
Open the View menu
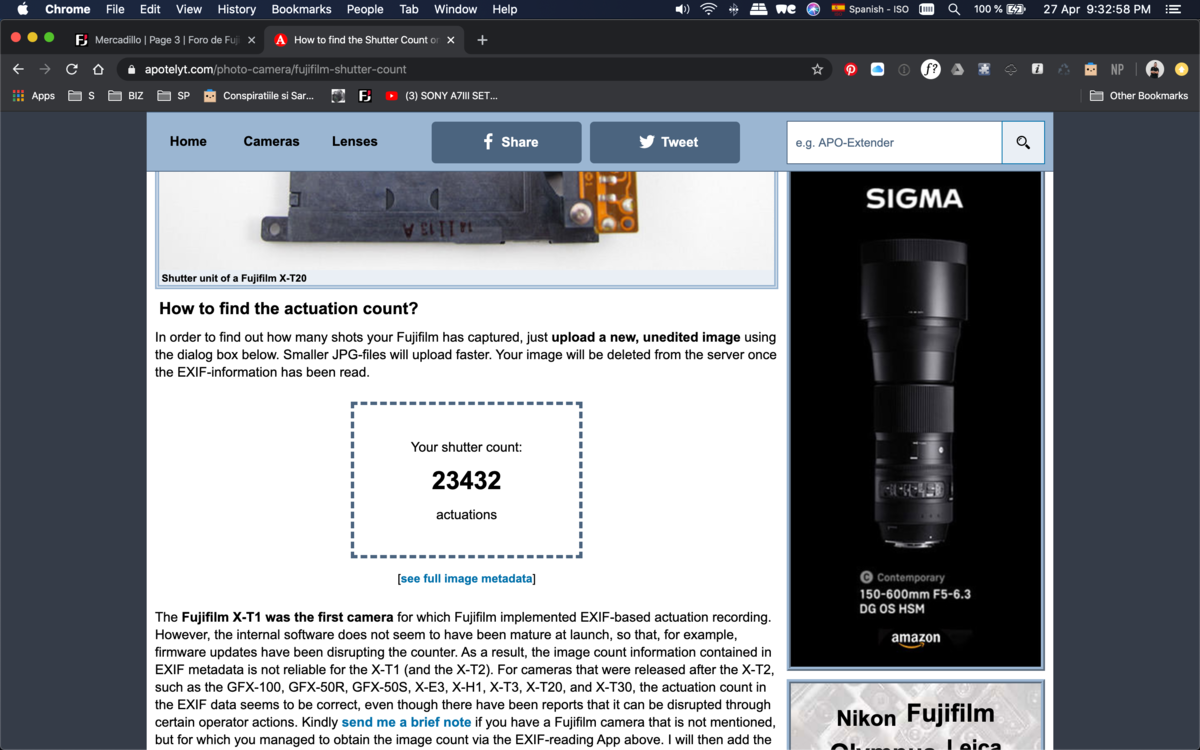pyautogui.click(x=189, y=9)
